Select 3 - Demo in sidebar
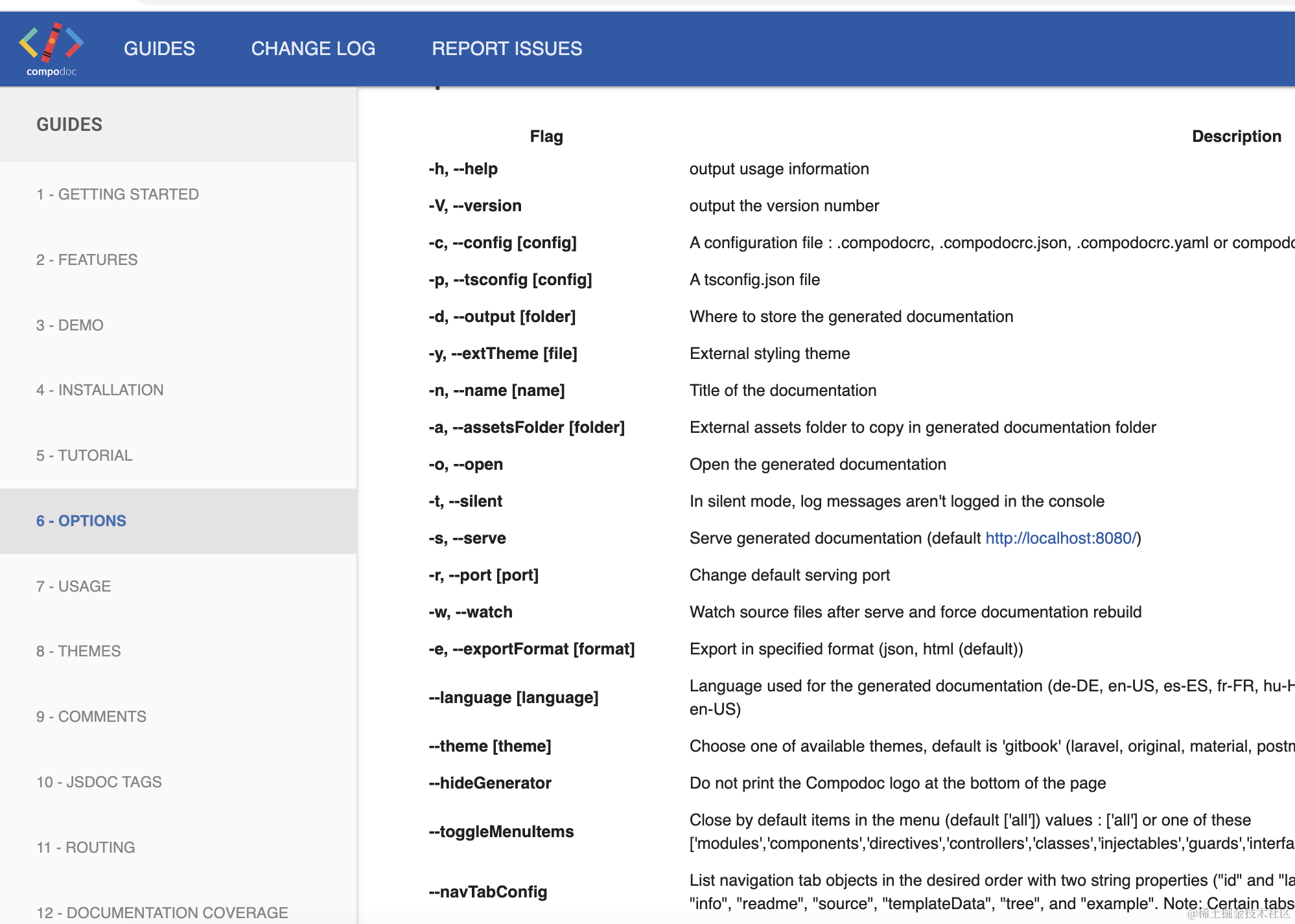1295x924 pixels. coord(70,325)
